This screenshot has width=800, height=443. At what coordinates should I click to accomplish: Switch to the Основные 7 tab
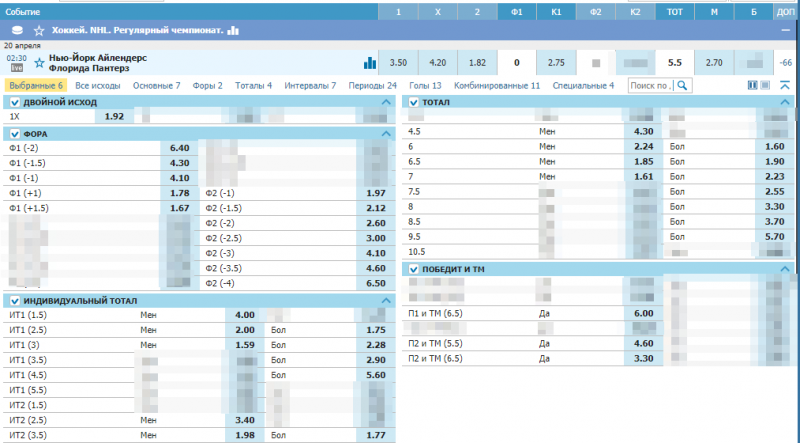(x=157, y=86)
